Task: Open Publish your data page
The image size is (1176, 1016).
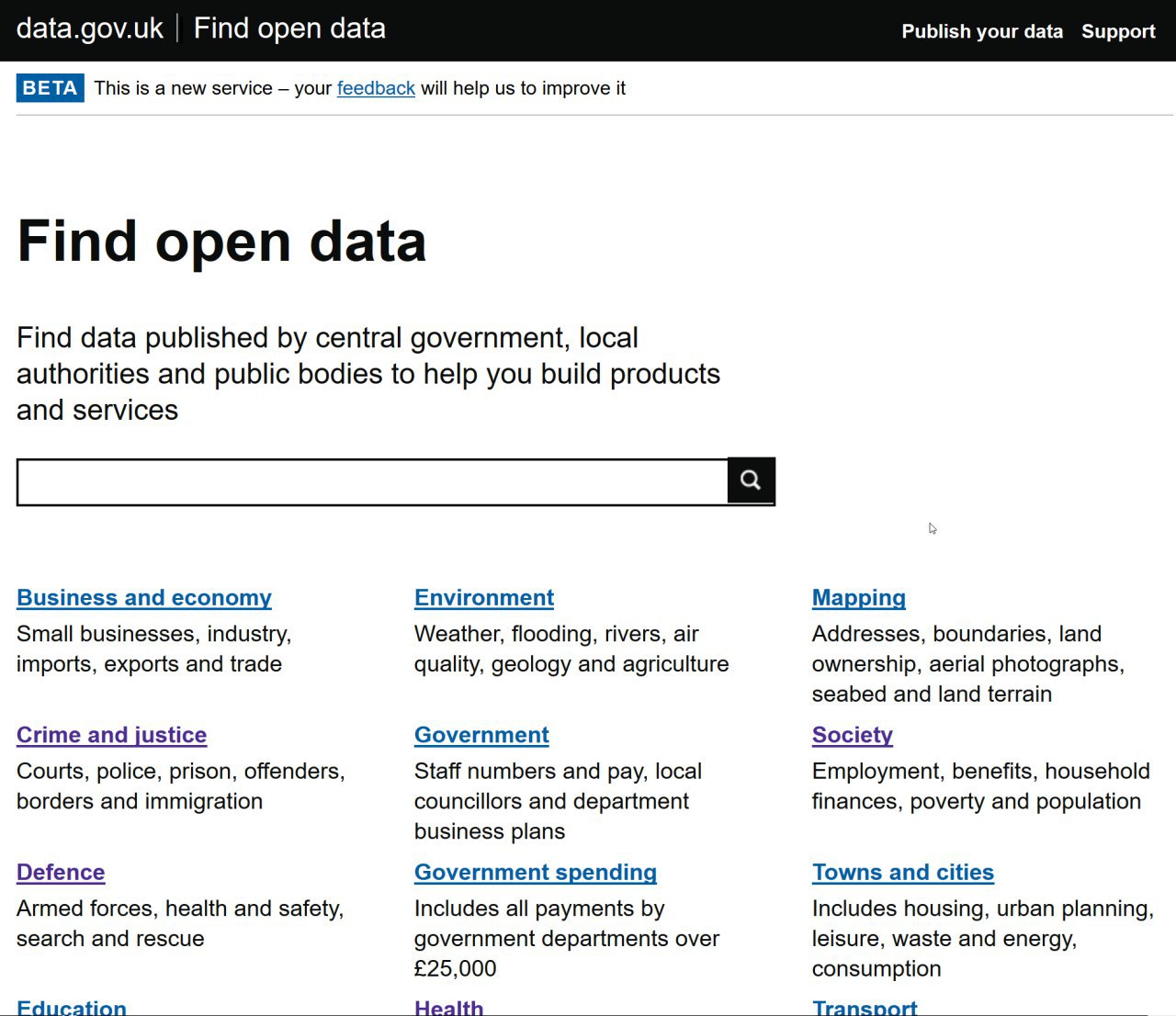Action: point(982,31)
